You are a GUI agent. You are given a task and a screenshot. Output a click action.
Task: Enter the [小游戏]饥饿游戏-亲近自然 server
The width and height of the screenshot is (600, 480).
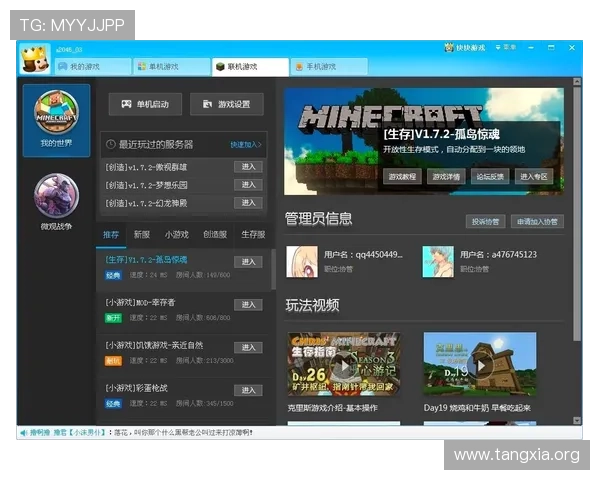coord(248,348)
